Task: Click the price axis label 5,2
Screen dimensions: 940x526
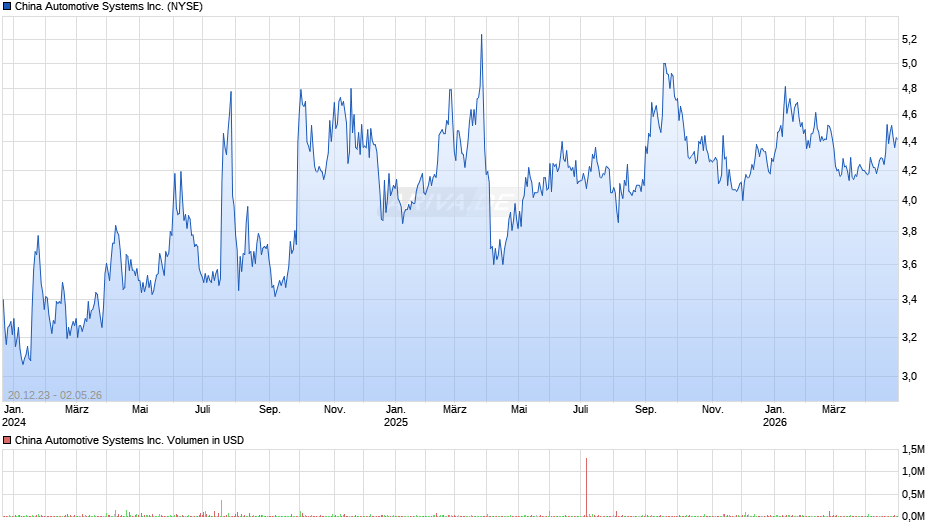Action: (x=909, y=40)
